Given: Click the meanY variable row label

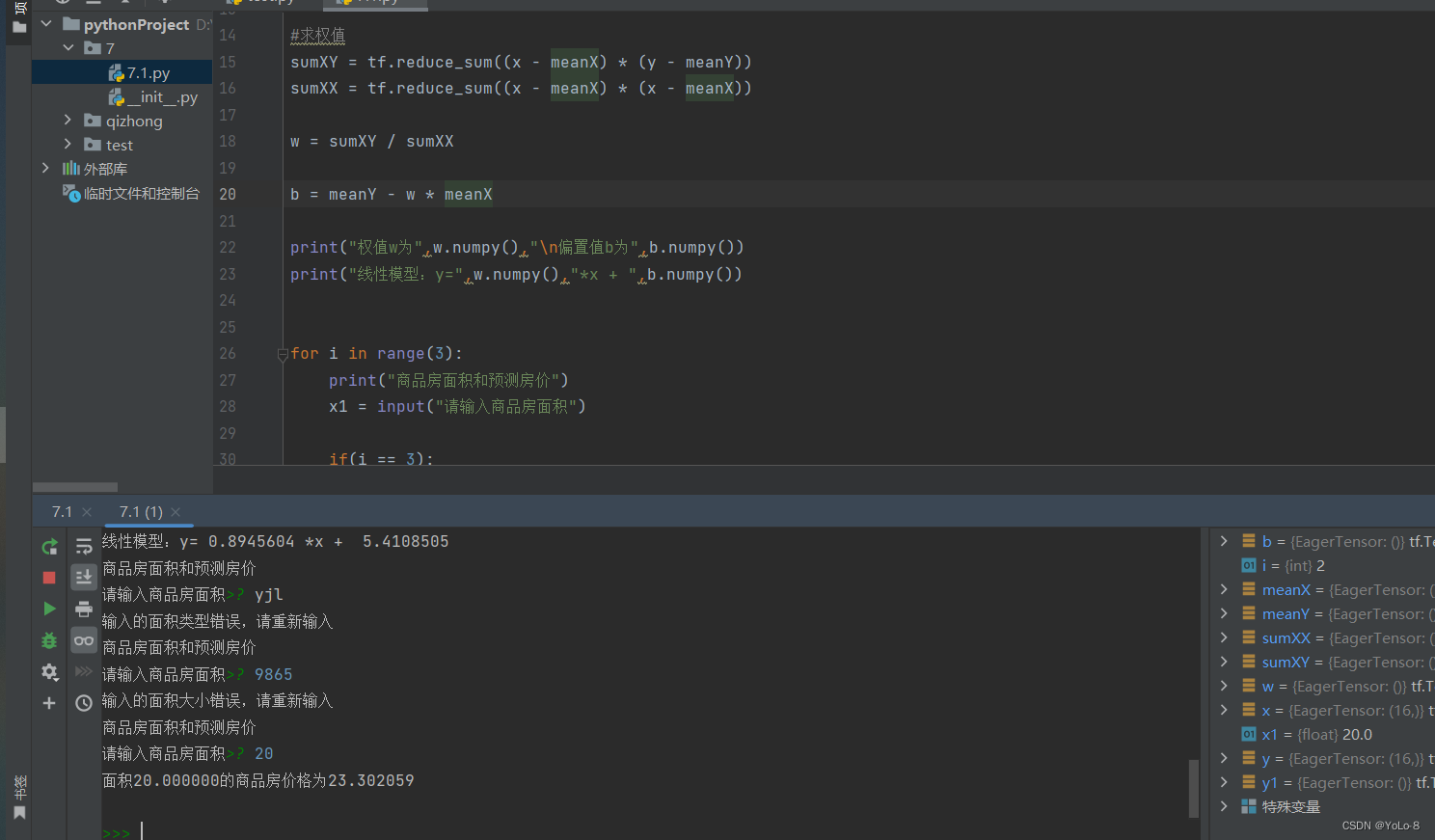Looking at the screenshot, I should click(x=1286, y=614).
